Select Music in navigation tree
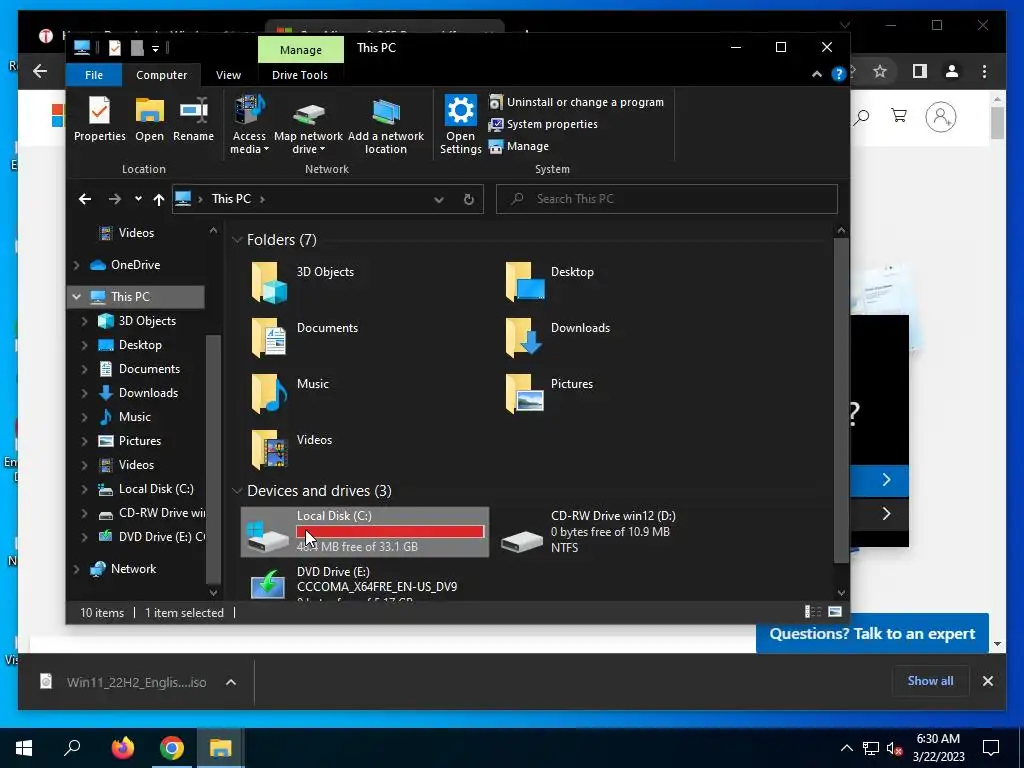This screenshot has height=768, width=1024. click(135, 417)
